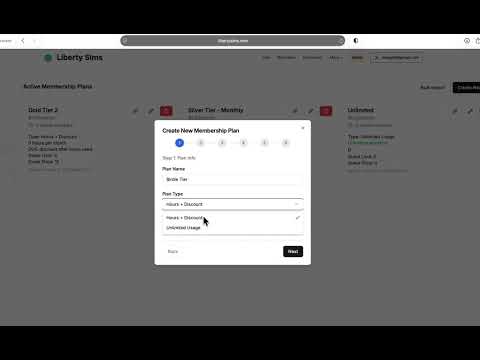
Task: Click the pin icon for Unlimited plan
Action: [x=454, y=111]
